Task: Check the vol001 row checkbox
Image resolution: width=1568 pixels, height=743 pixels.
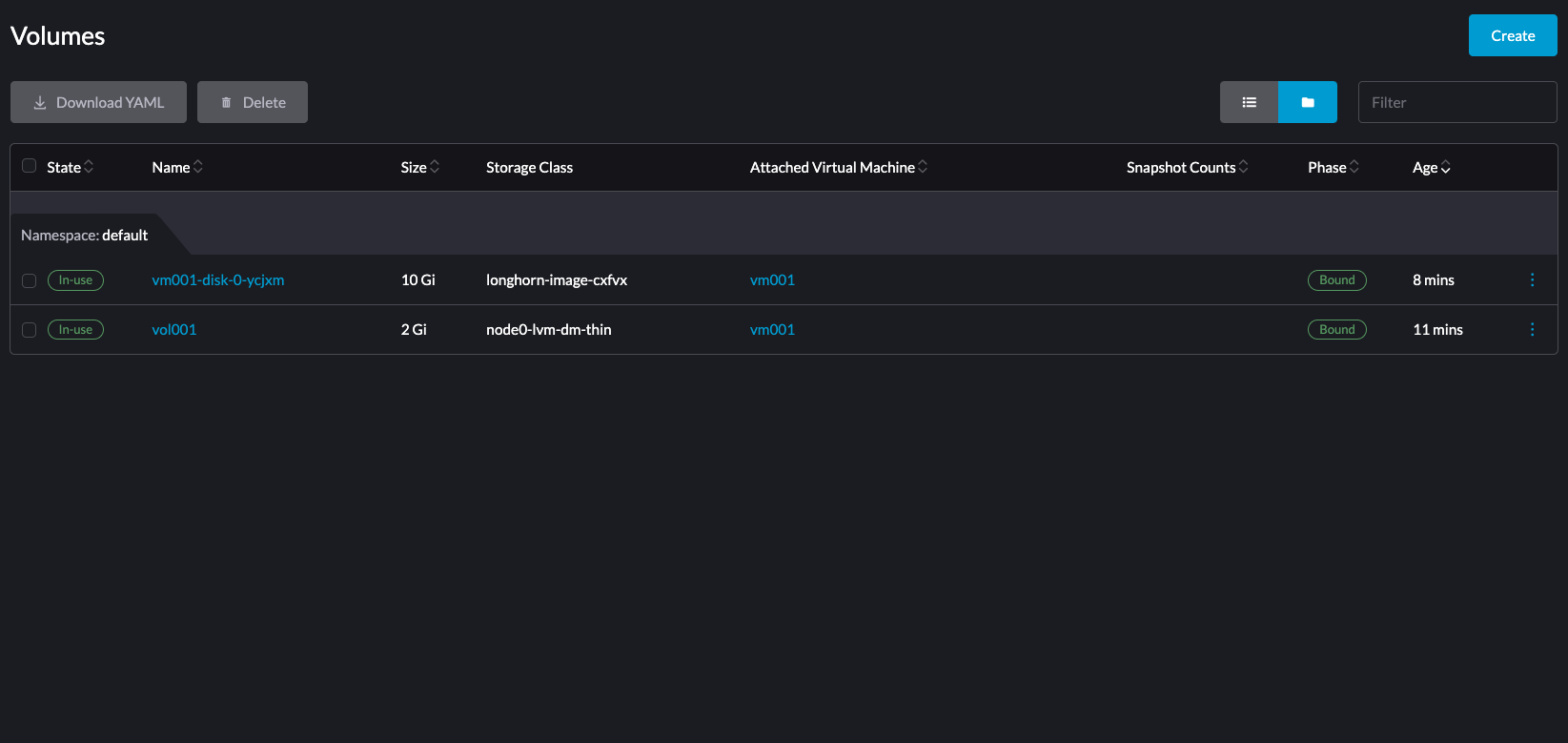Action: point(30,330)
